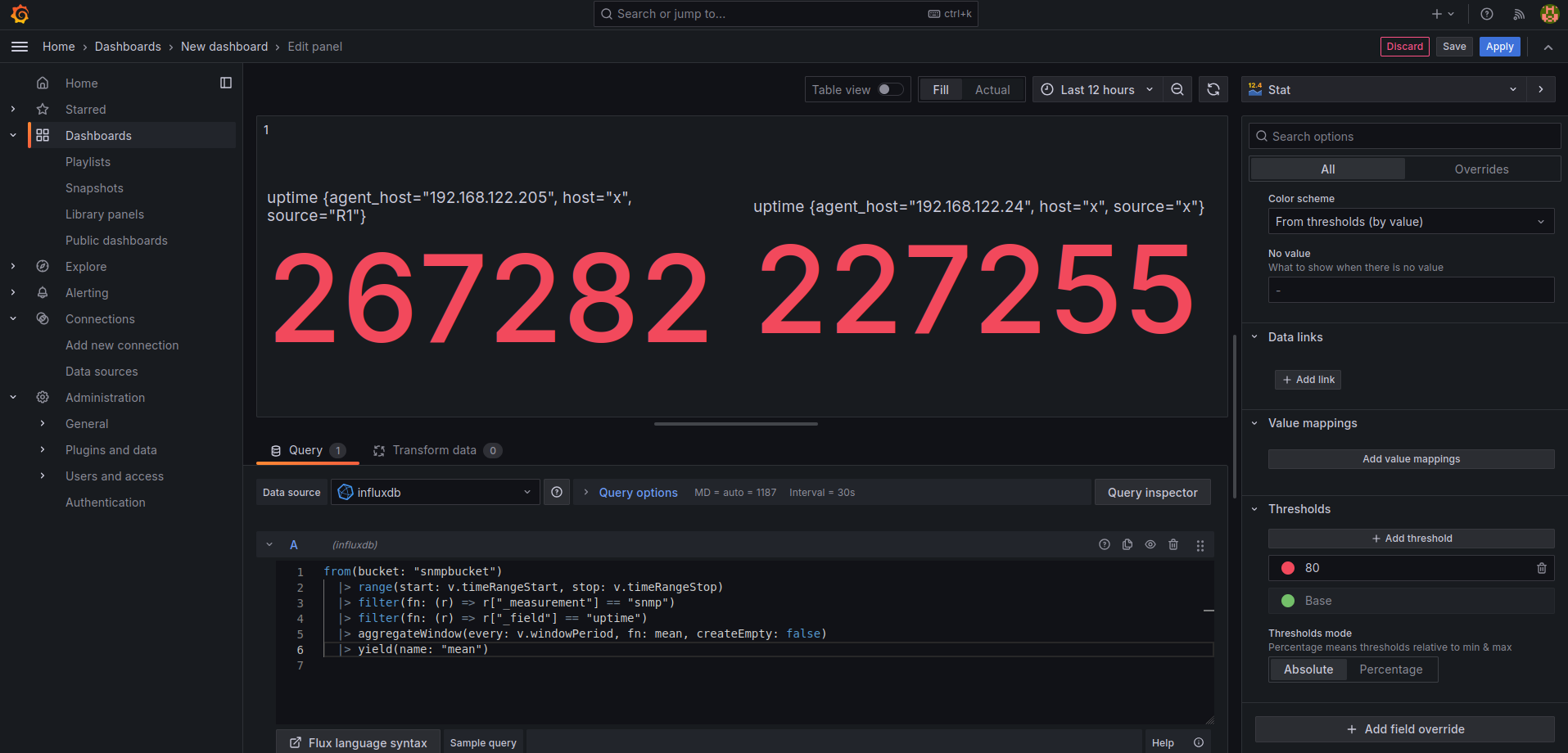Open the Query inspector

(x=1152, y=492)
